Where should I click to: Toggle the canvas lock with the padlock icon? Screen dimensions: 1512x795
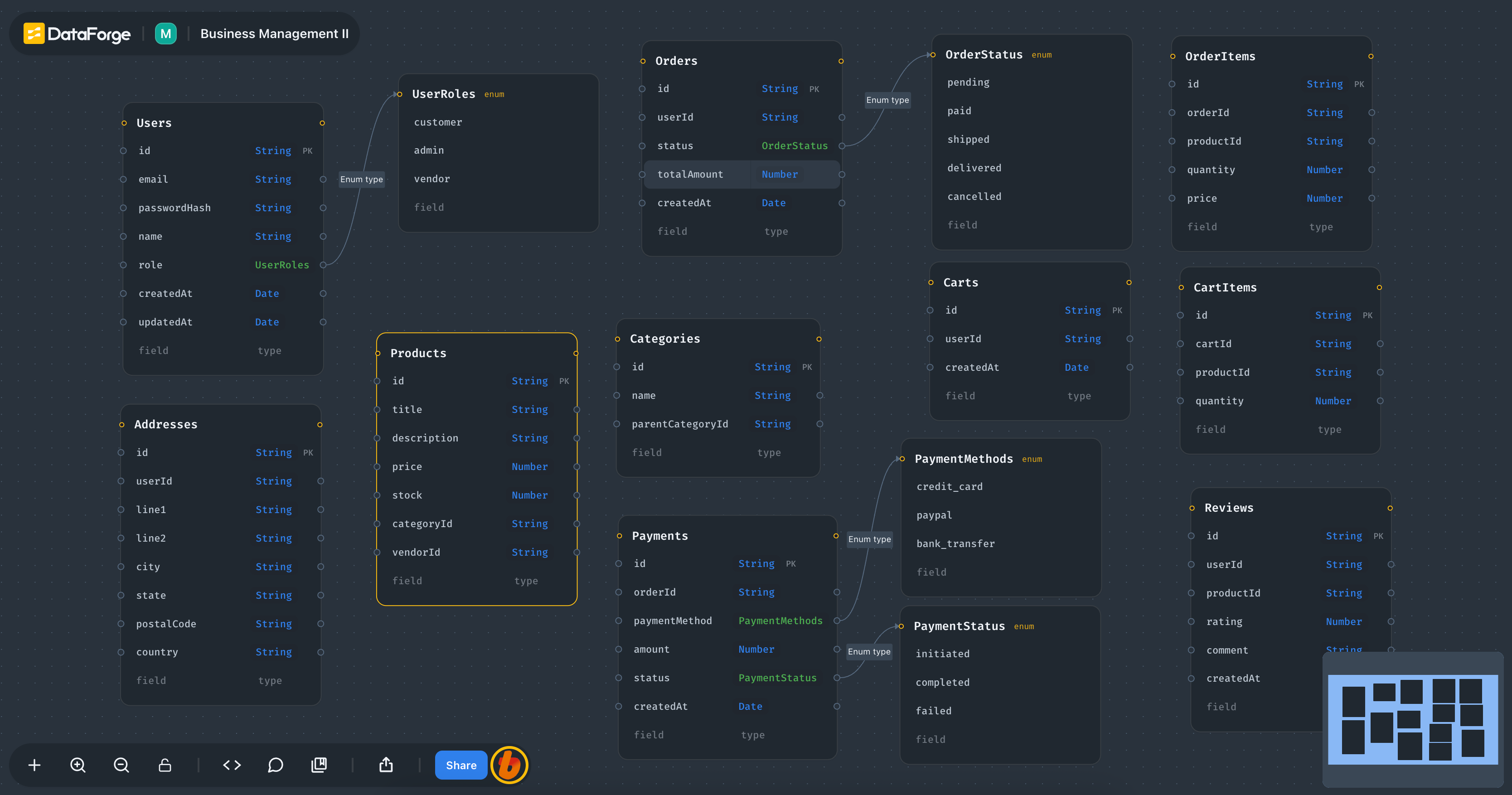click(165, 765)
